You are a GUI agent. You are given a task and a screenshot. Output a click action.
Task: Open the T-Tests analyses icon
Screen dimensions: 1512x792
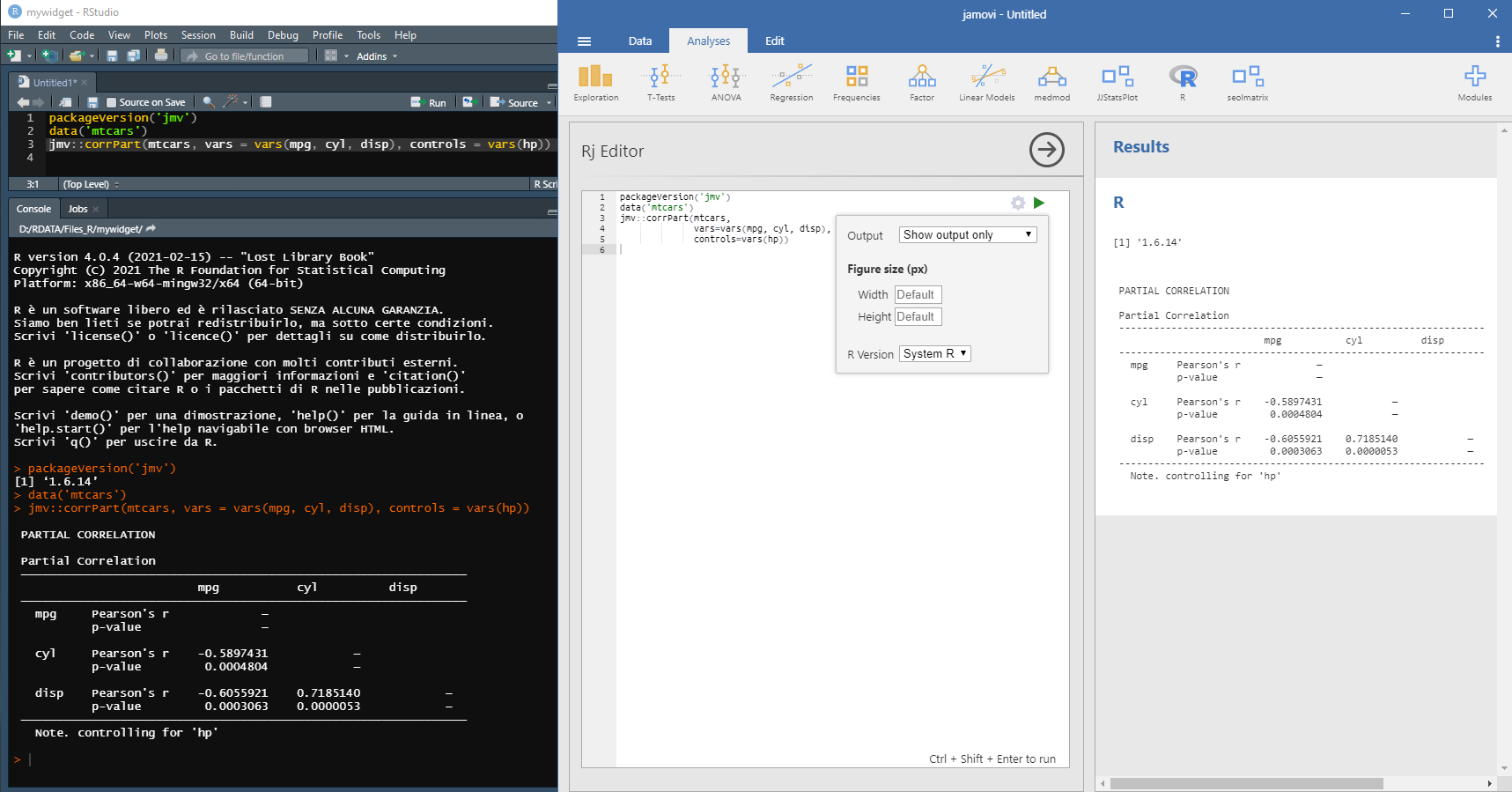pyautogui.click(x=661, y=84)
